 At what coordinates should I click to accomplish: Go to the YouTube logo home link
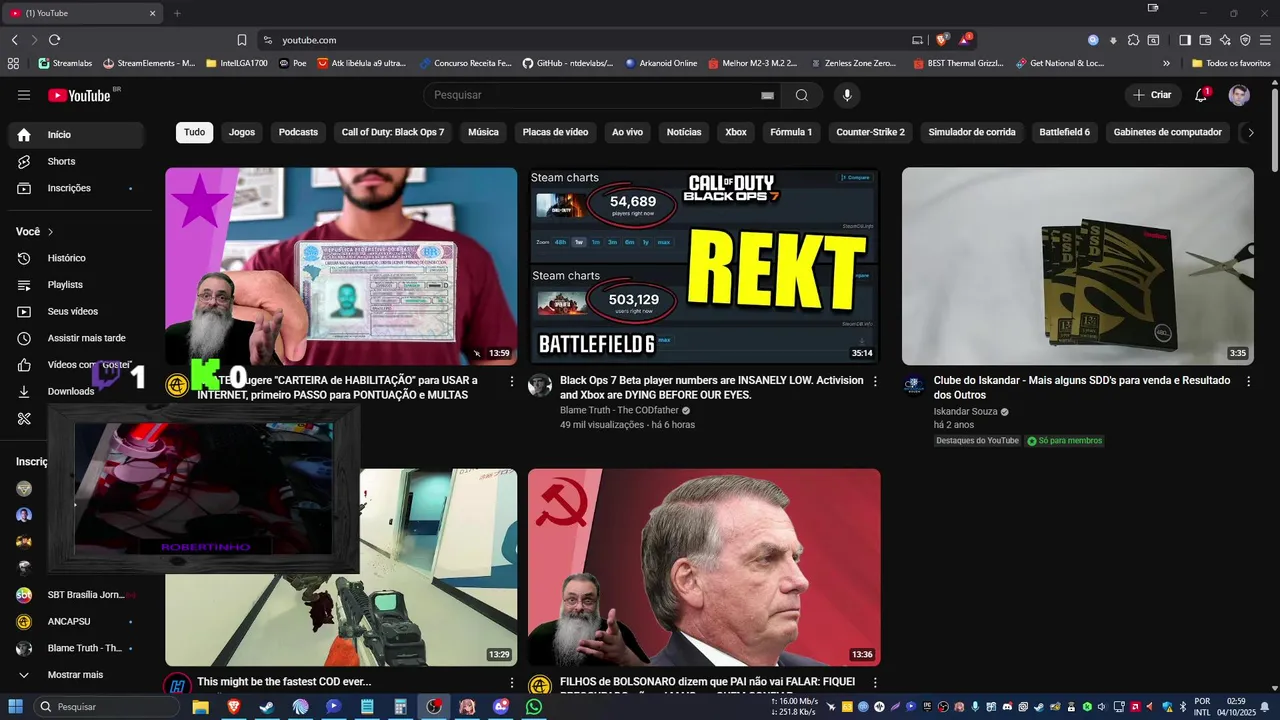tap(79, 95)
